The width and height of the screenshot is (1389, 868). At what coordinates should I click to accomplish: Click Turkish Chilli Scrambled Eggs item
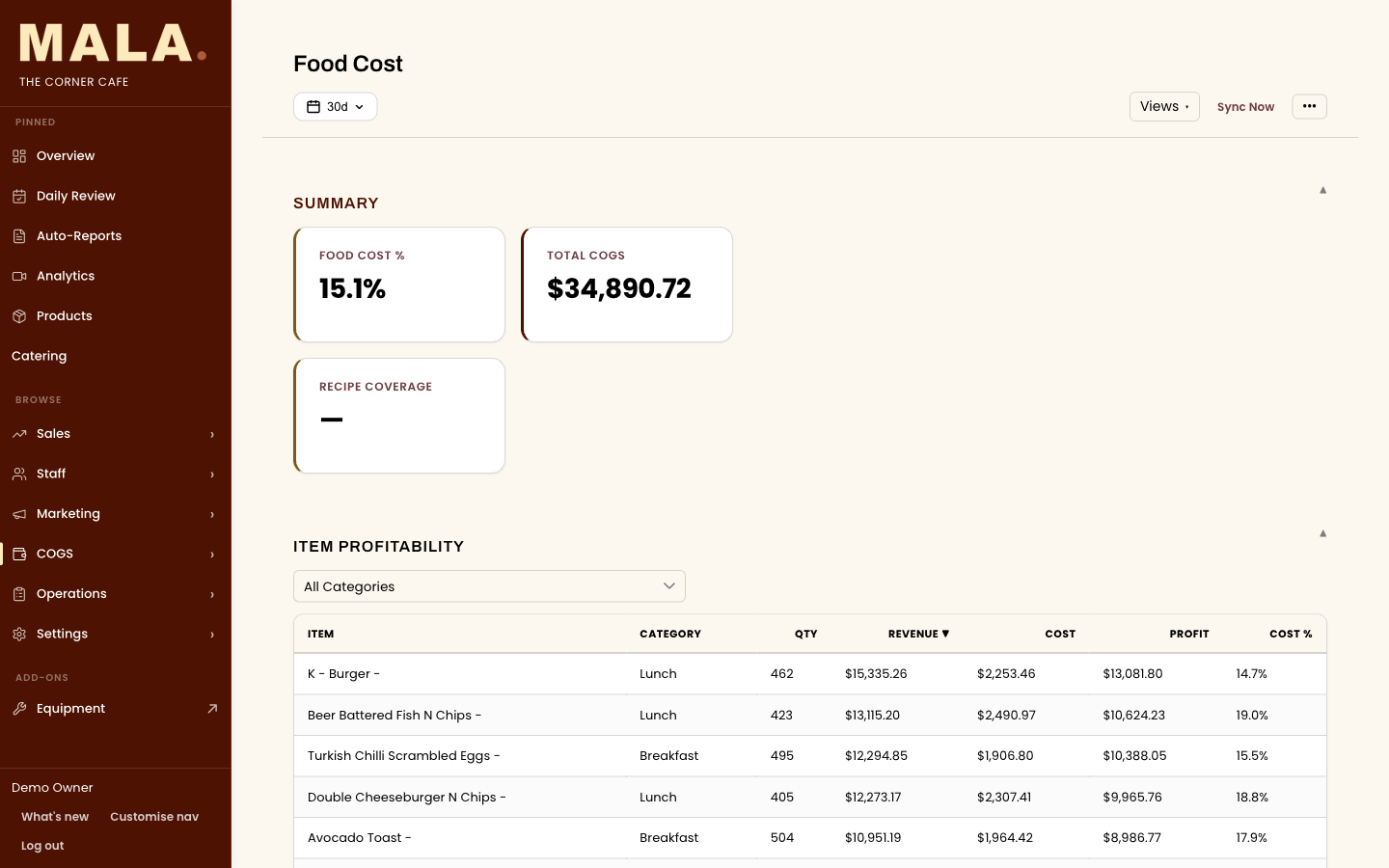point(403,756)
